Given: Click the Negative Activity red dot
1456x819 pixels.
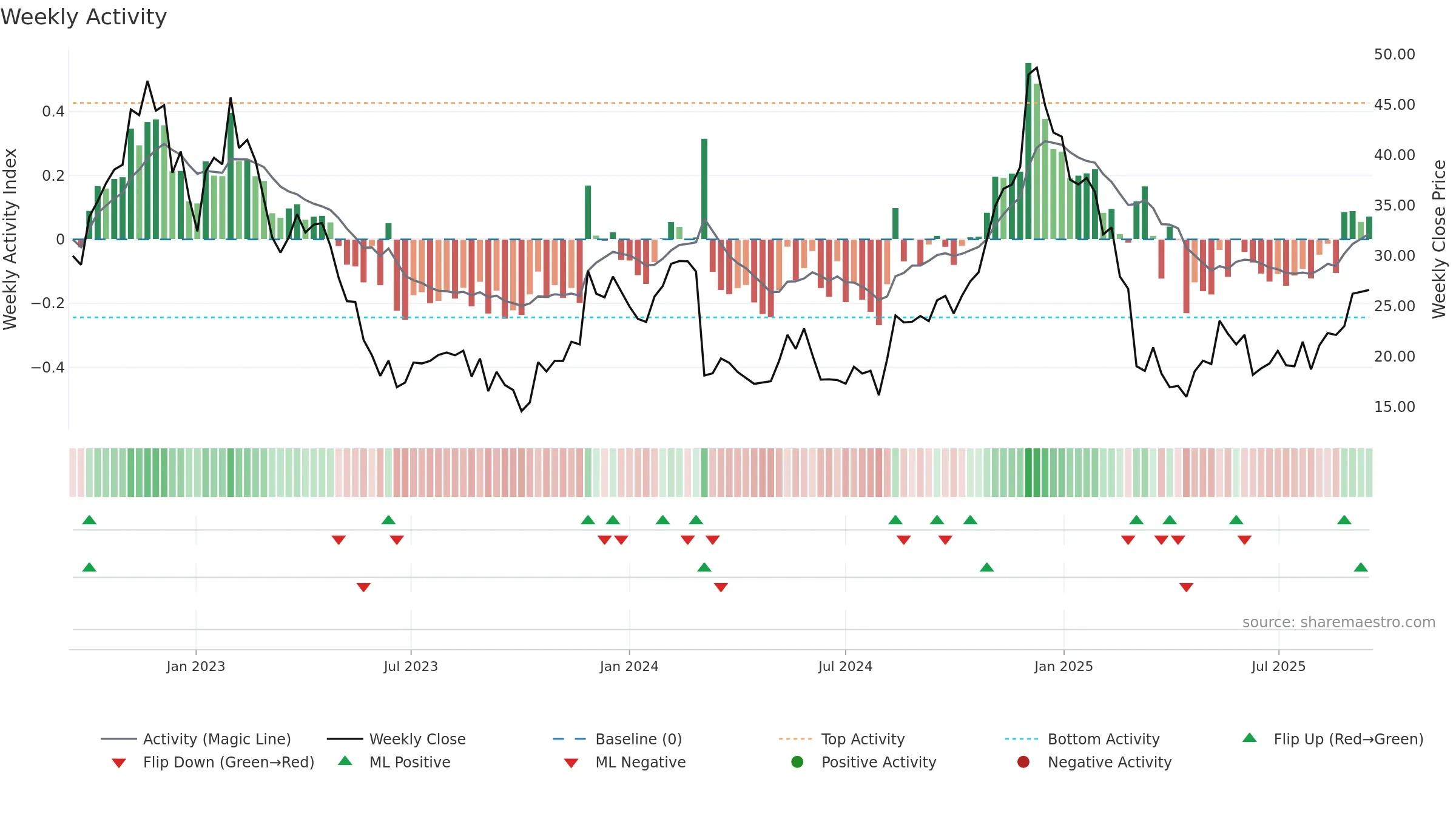Looking at the screenshot, I should (1023, 762).
